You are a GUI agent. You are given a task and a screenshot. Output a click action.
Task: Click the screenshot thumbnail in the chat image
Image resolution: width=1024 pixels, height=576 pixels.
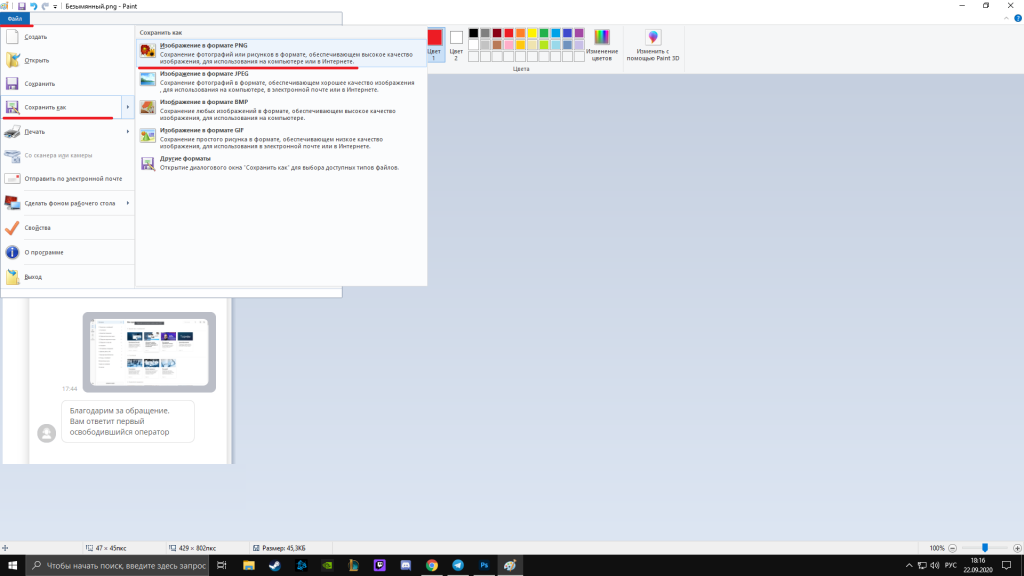149,352
